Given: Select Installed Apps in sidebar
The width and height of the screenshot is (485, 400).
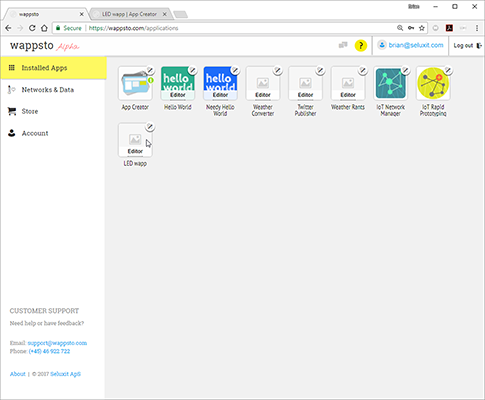Looking at the screenshot, I should tap(54, 68).
